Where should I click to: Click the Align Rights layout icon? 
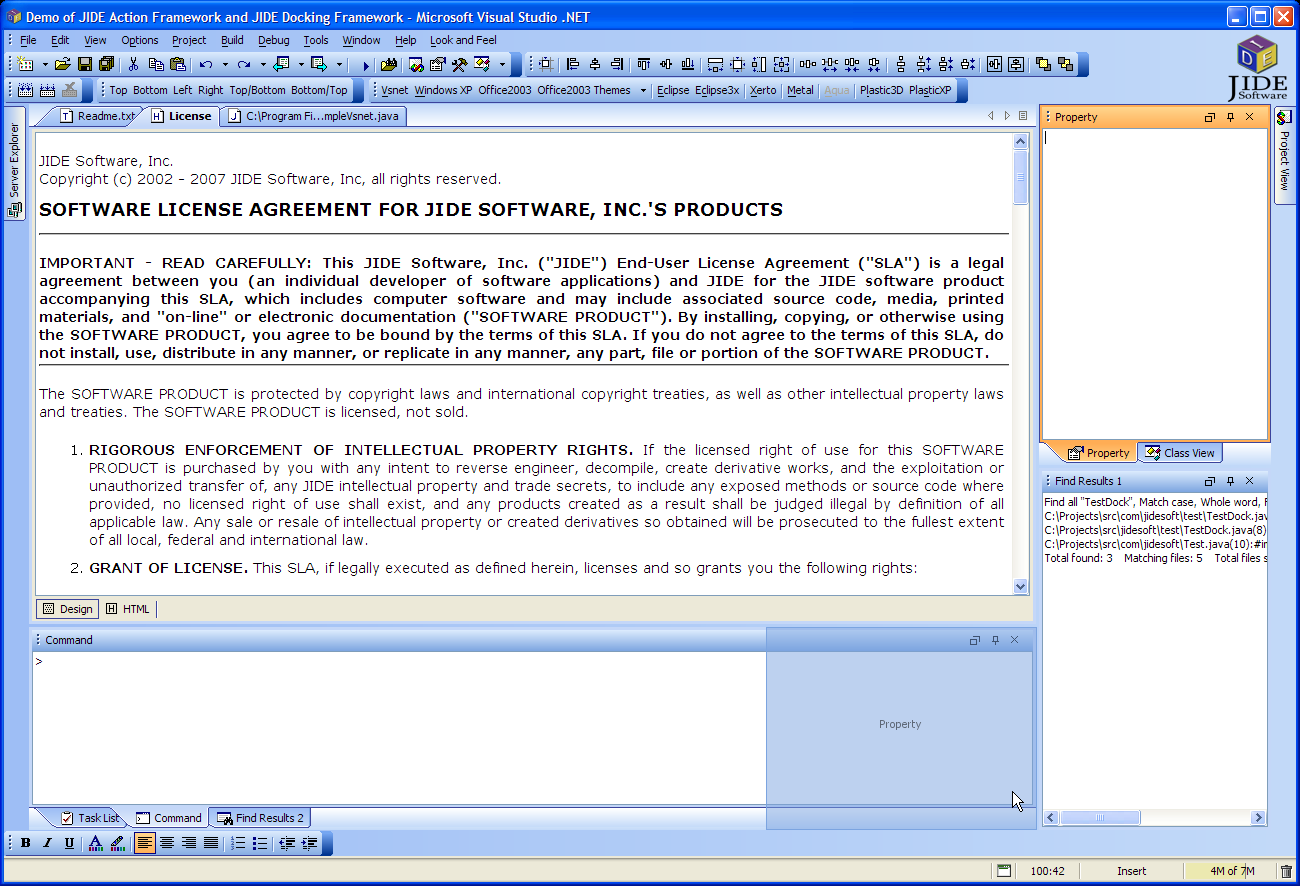click(x=617, y=64)
